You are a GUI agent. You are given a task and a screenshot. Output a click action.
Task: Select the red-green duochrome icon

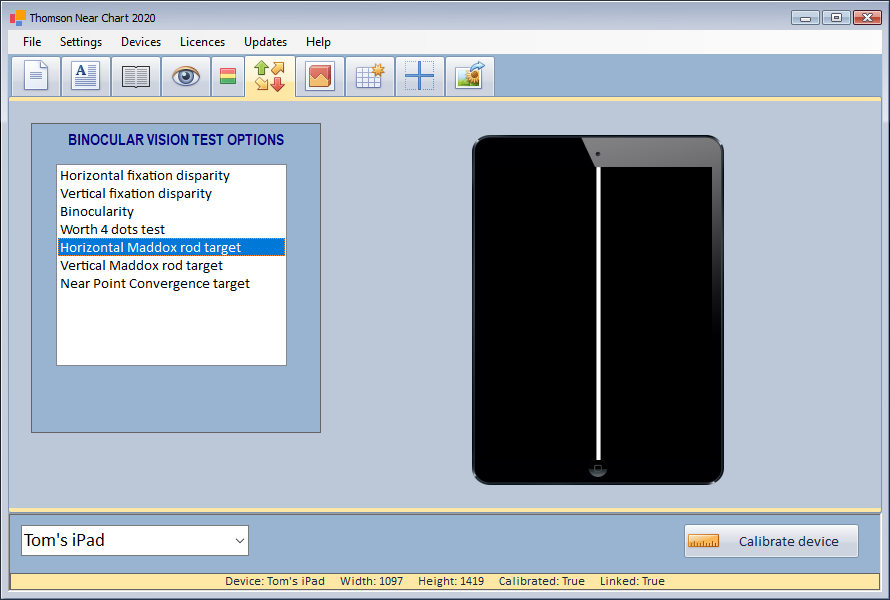click(228, 77)
